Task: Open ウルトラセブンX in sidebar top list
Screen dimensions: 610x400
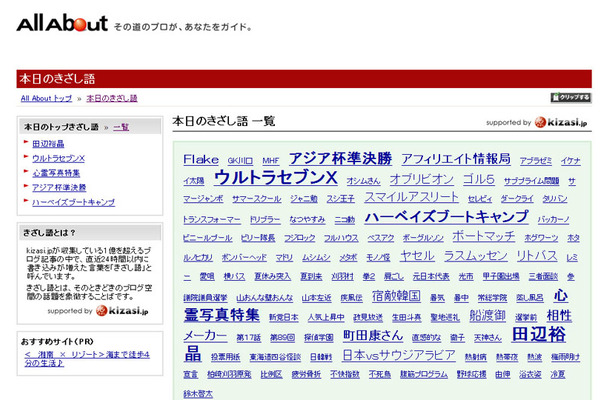Action: pyautogui.click(x=58, y=158)
